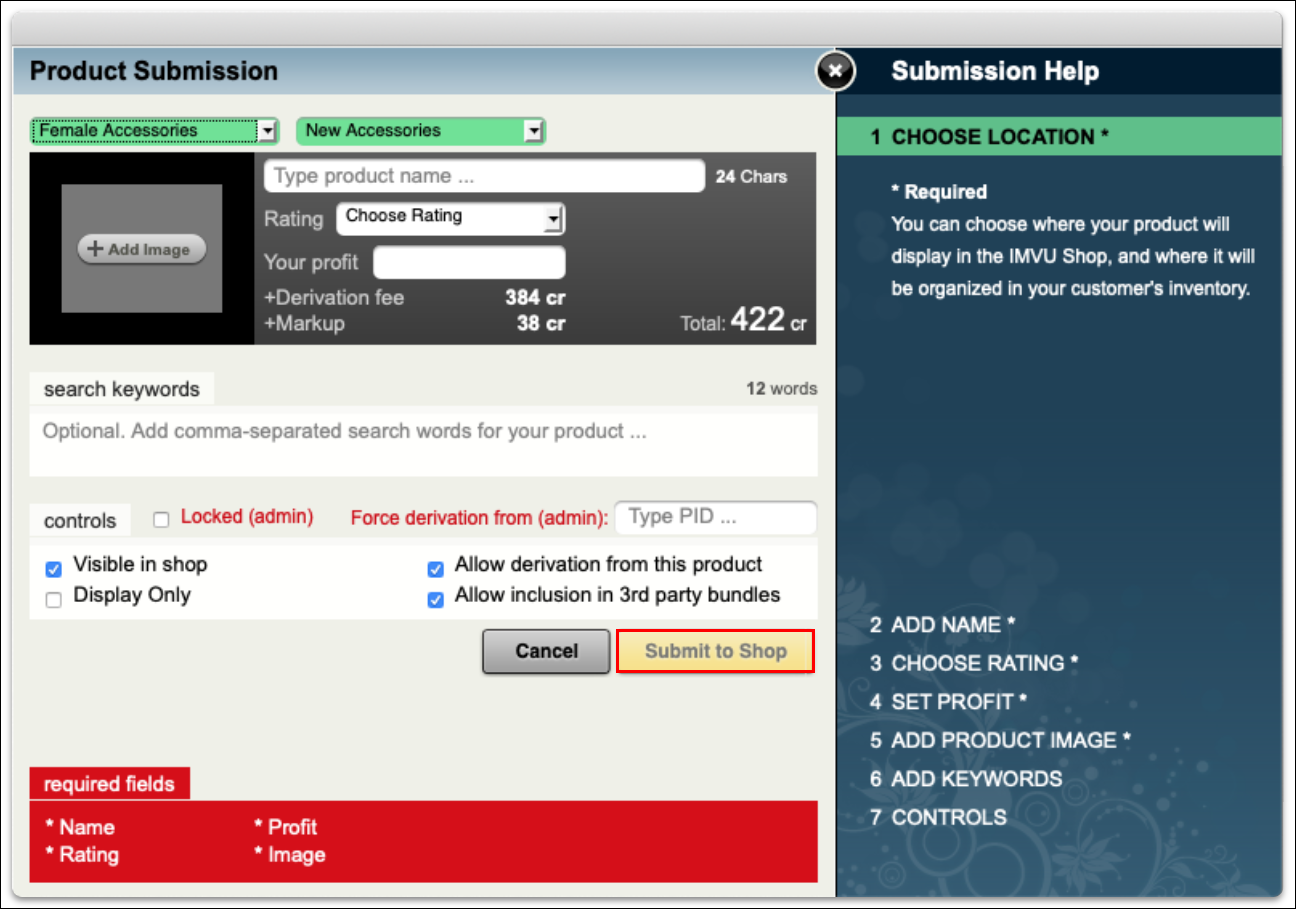Screen dimensions: 1296x909
Task: Open the Set Profit help step
Action: pyautogui.click(x=948, y=702)
